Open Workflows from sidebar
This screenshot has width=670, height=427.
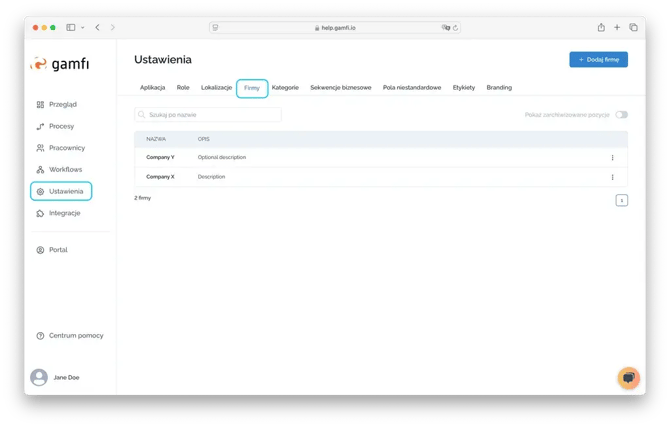(65, 169)
